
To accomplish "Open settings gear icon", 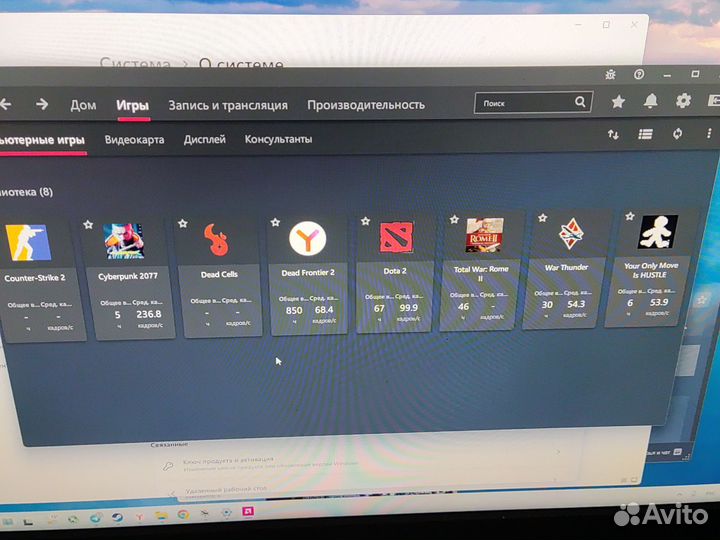I will (684, 101).
